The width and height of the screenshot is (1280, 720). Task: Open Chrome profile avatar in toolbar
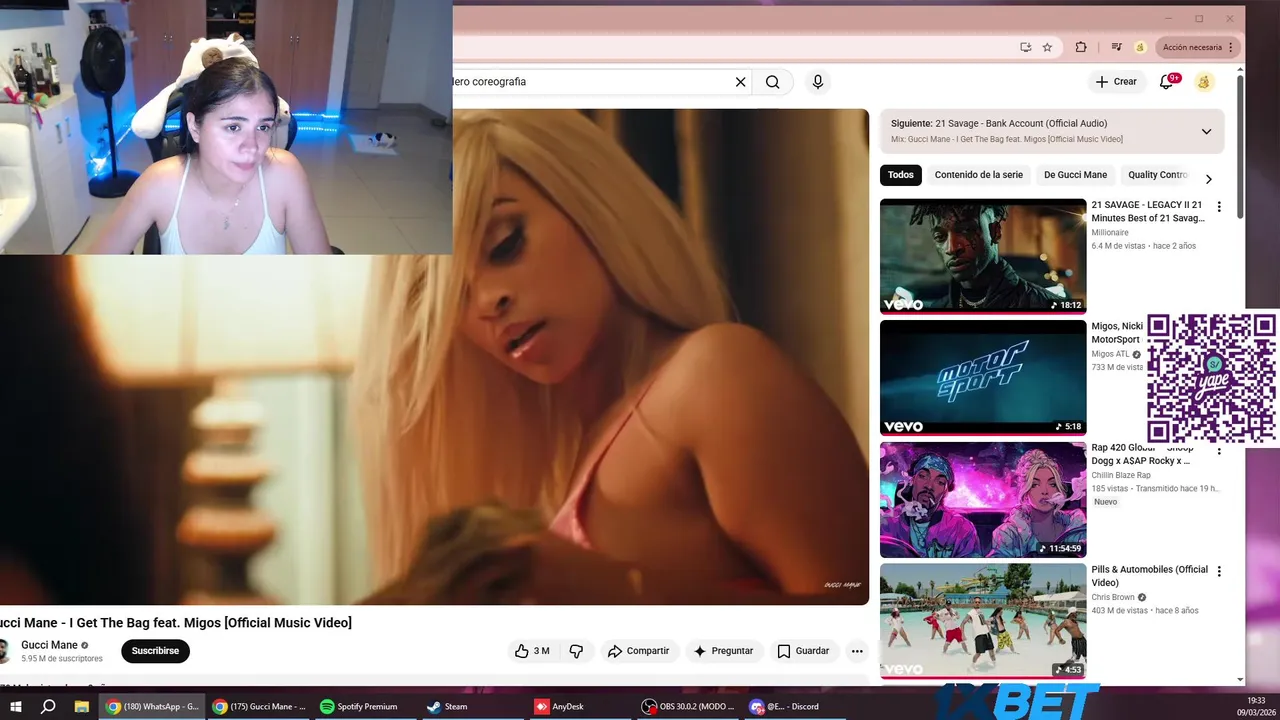click(1140, 47)
